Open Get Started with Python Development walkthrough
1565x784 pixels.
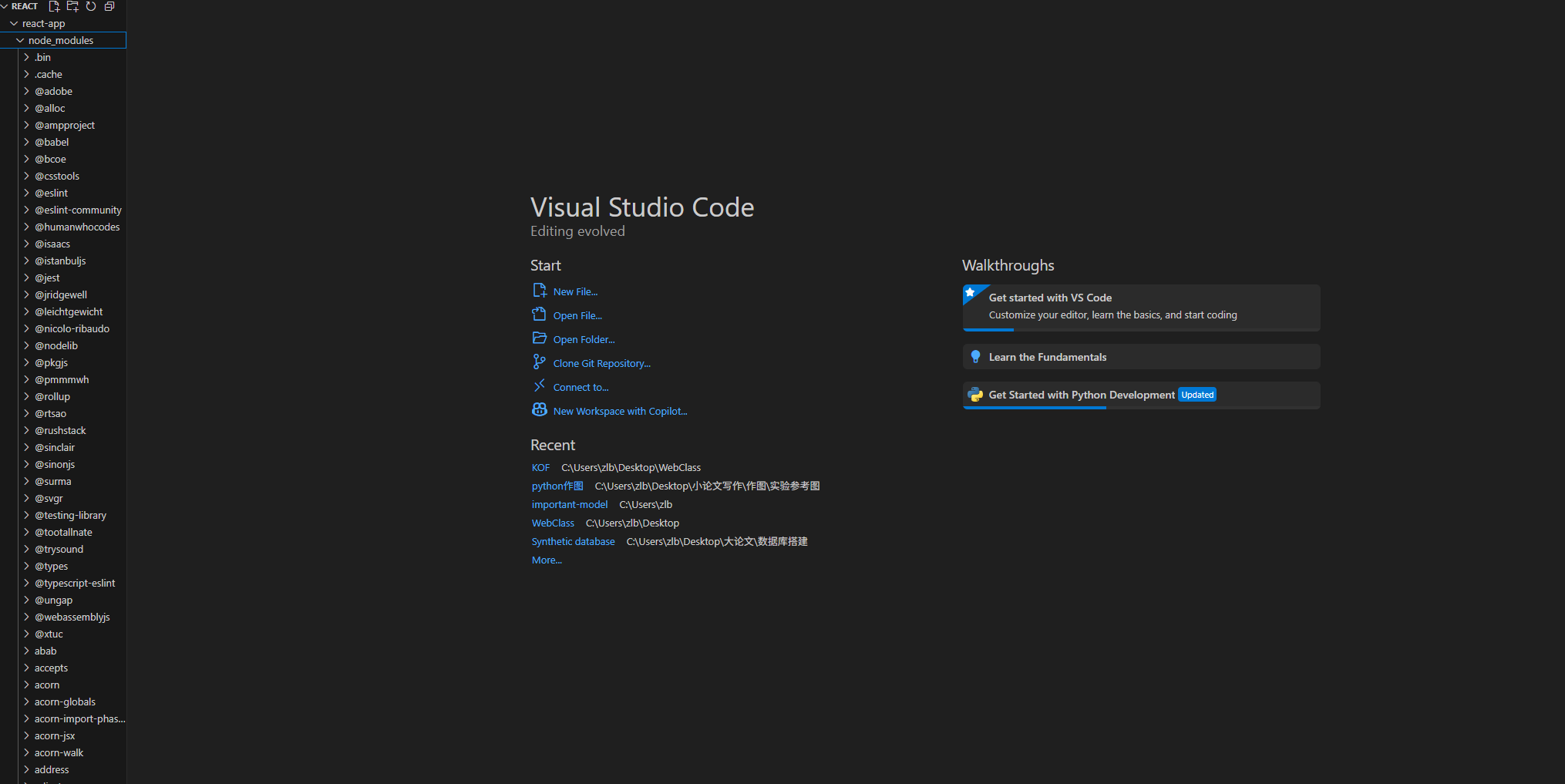(1141, 395)
